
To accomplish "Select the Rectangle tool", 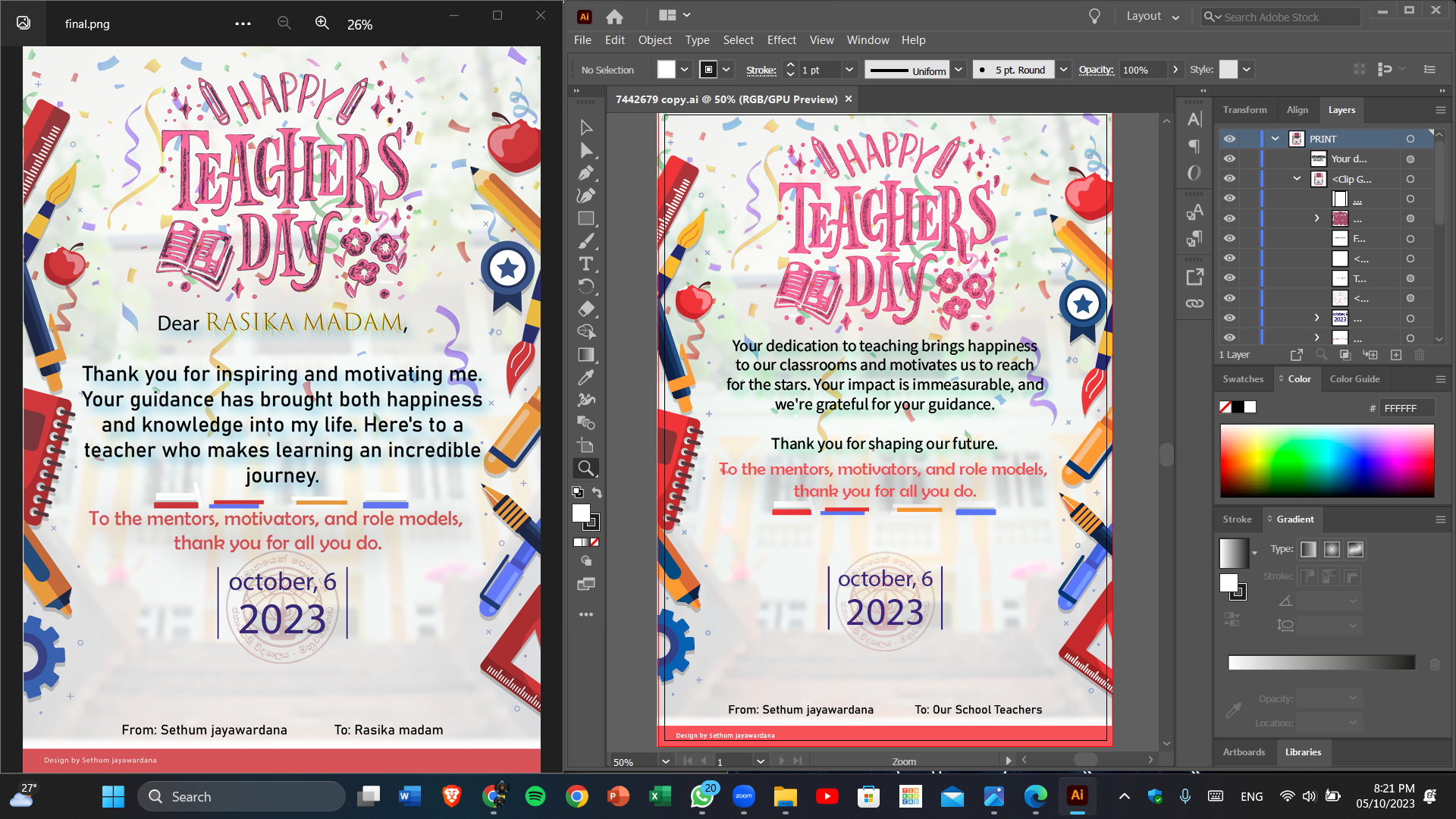I will pos(585,218).
